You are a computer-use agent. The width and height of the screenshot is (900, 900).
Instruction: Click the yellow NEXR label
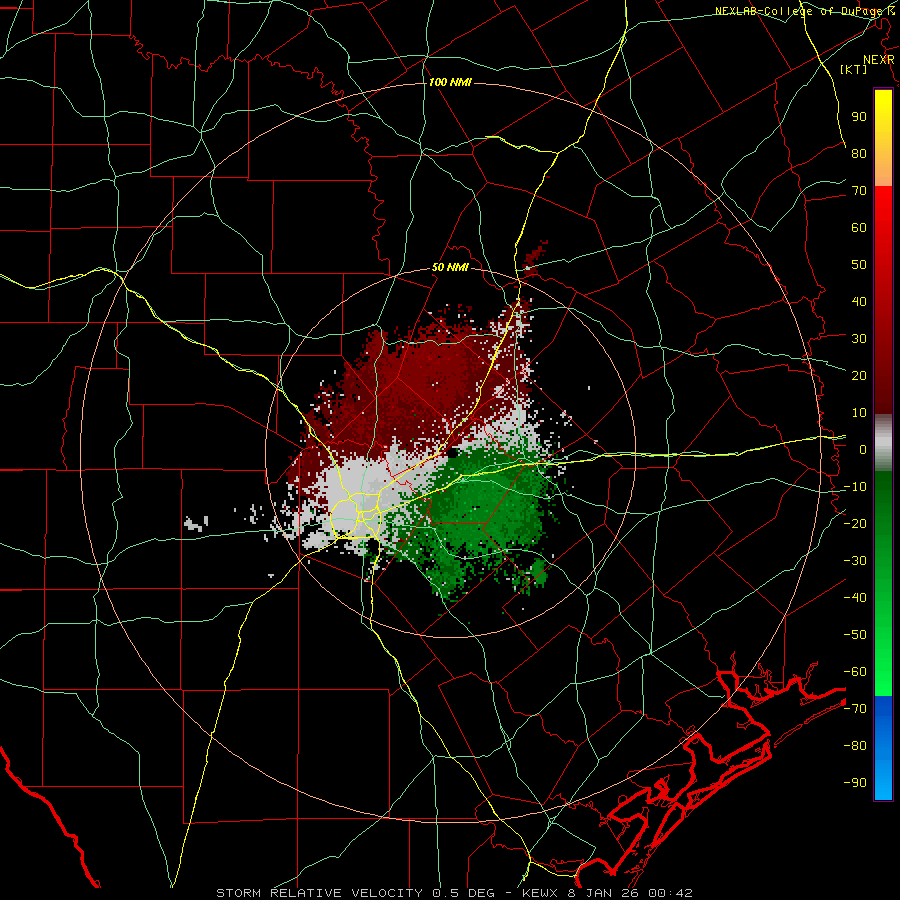click(x=878, y=60)
